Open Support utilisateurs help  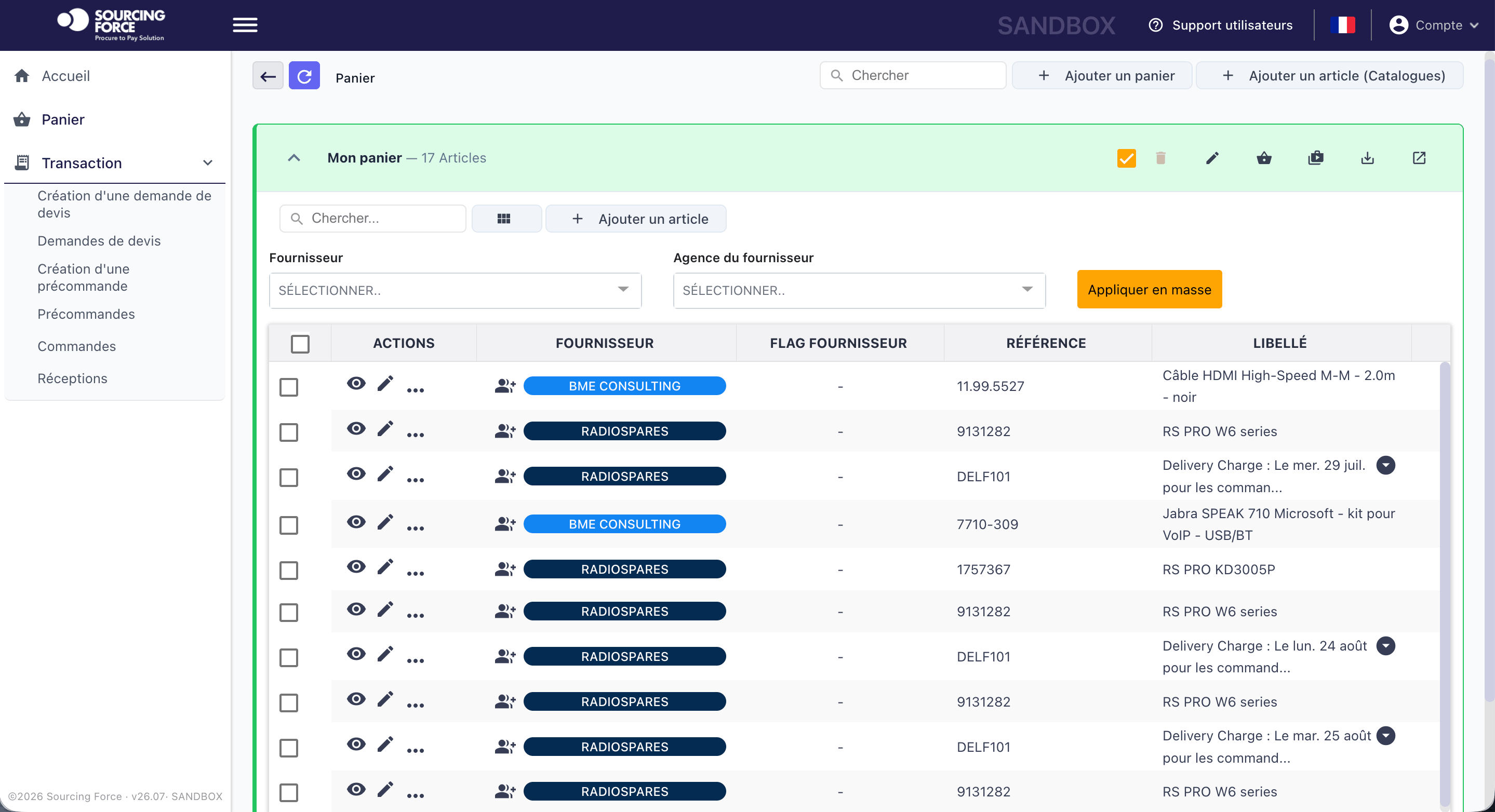1221,25
